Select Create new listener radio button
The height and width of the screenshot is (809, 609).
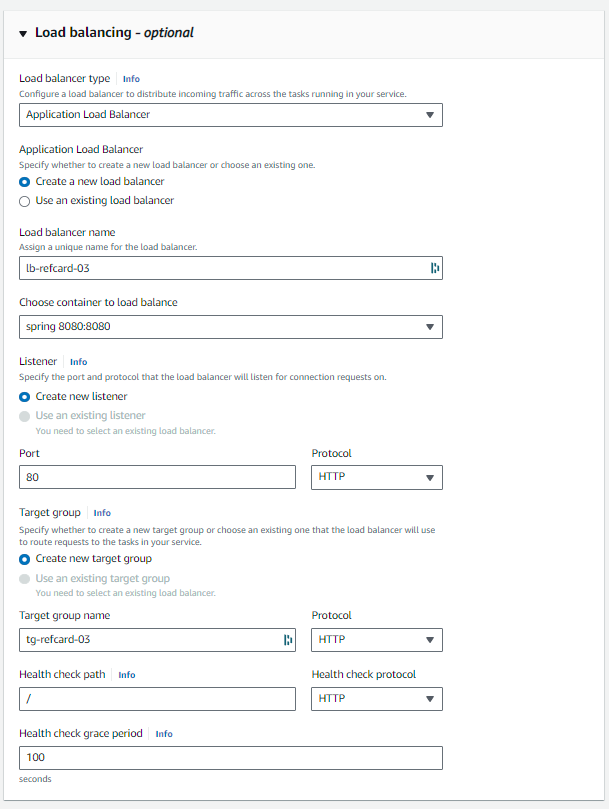(25, 397)
